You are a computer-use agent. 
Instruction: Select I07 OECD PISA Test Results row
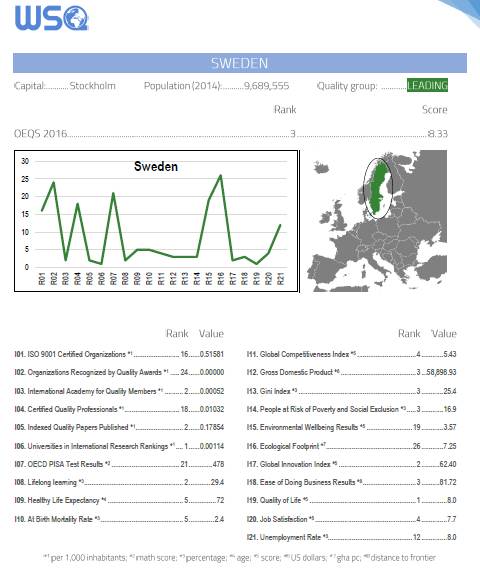click(119, 464)
